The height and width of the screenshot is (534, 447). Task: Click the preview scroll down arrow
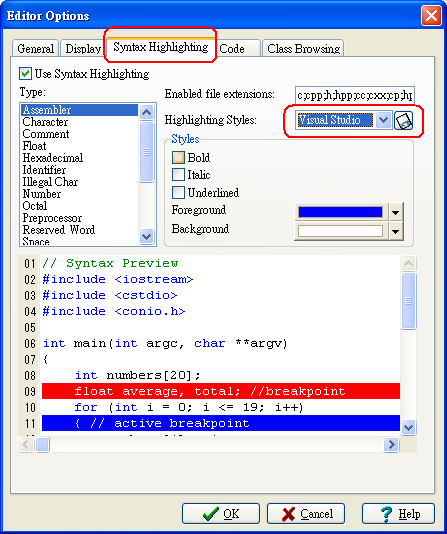point(408,427)
